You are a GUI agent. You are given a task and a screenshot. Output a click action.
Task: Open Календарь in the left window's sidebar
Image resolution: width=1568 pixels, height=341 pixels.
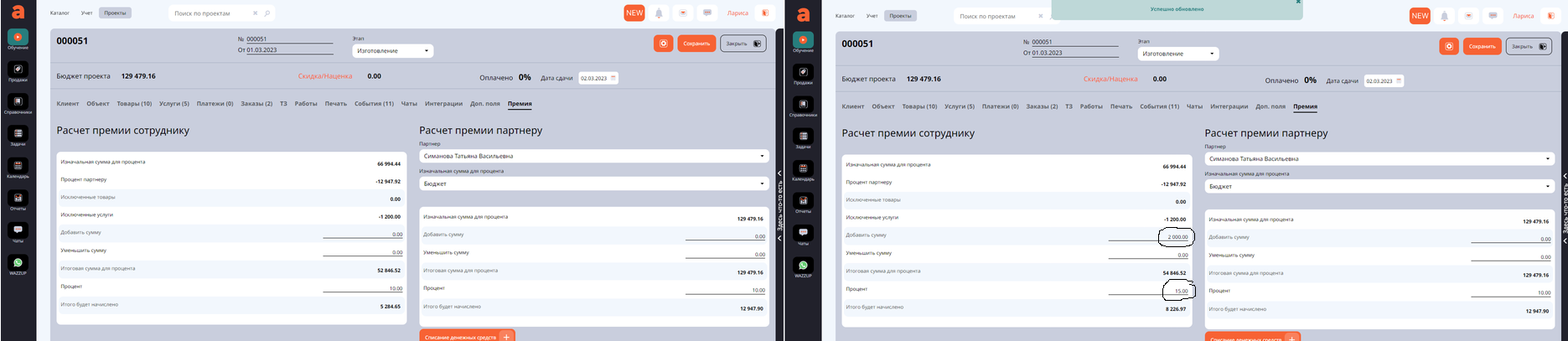pos(18,167)
